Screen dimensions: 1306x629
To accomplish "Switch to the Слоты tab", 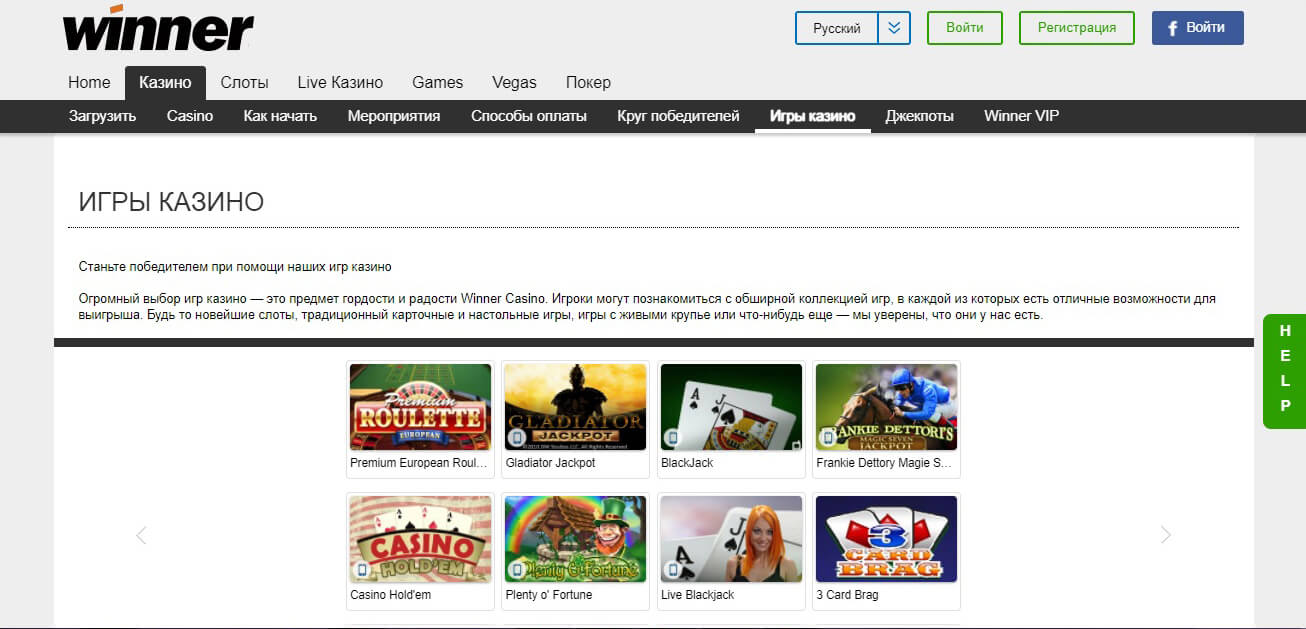I will 244,82.
